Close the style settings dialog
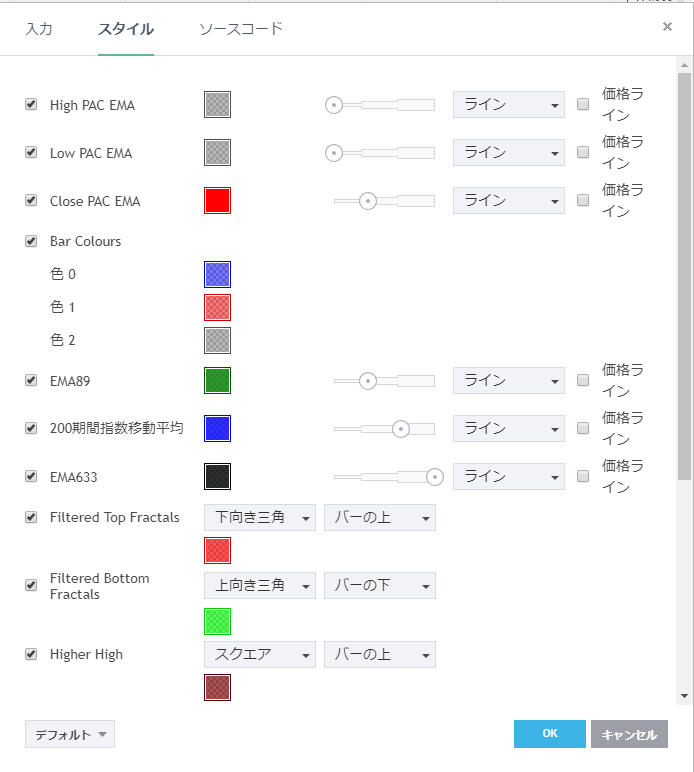Image resolution: width=694 pixels, height=772 pixels. tap(667, 27)
